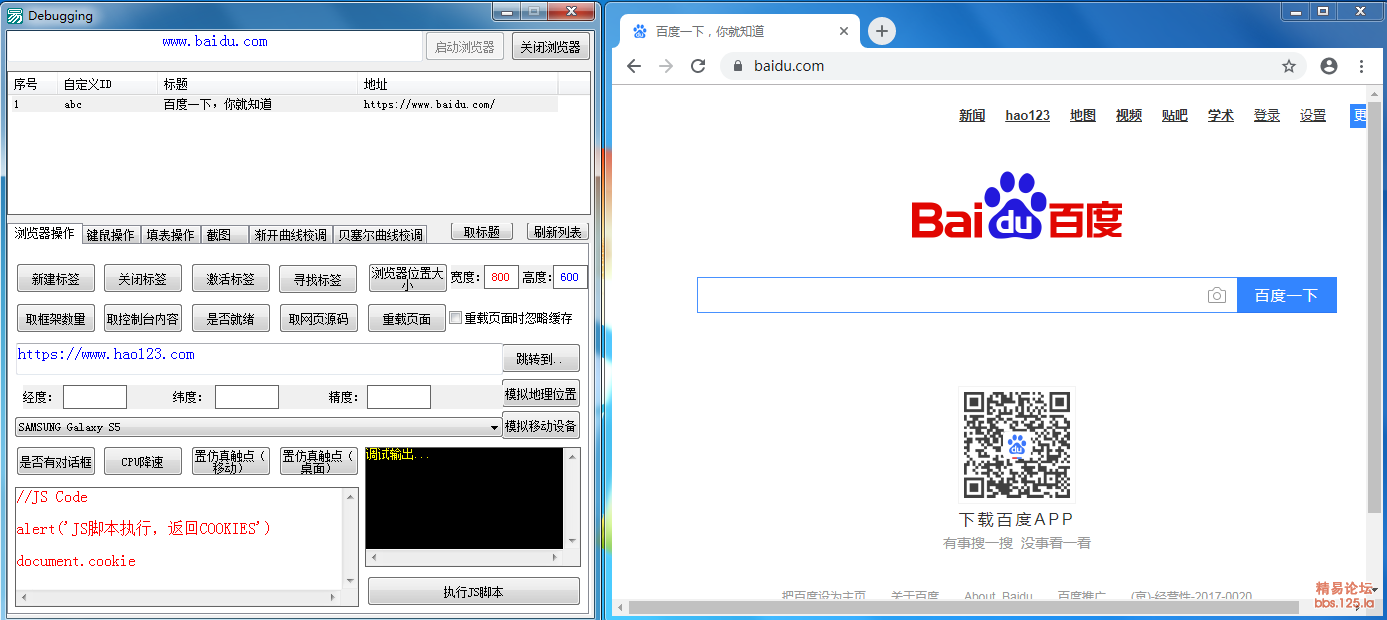
Task: Switch to 贝塞尔曲线校调 tab
Action: coord(380,235)
